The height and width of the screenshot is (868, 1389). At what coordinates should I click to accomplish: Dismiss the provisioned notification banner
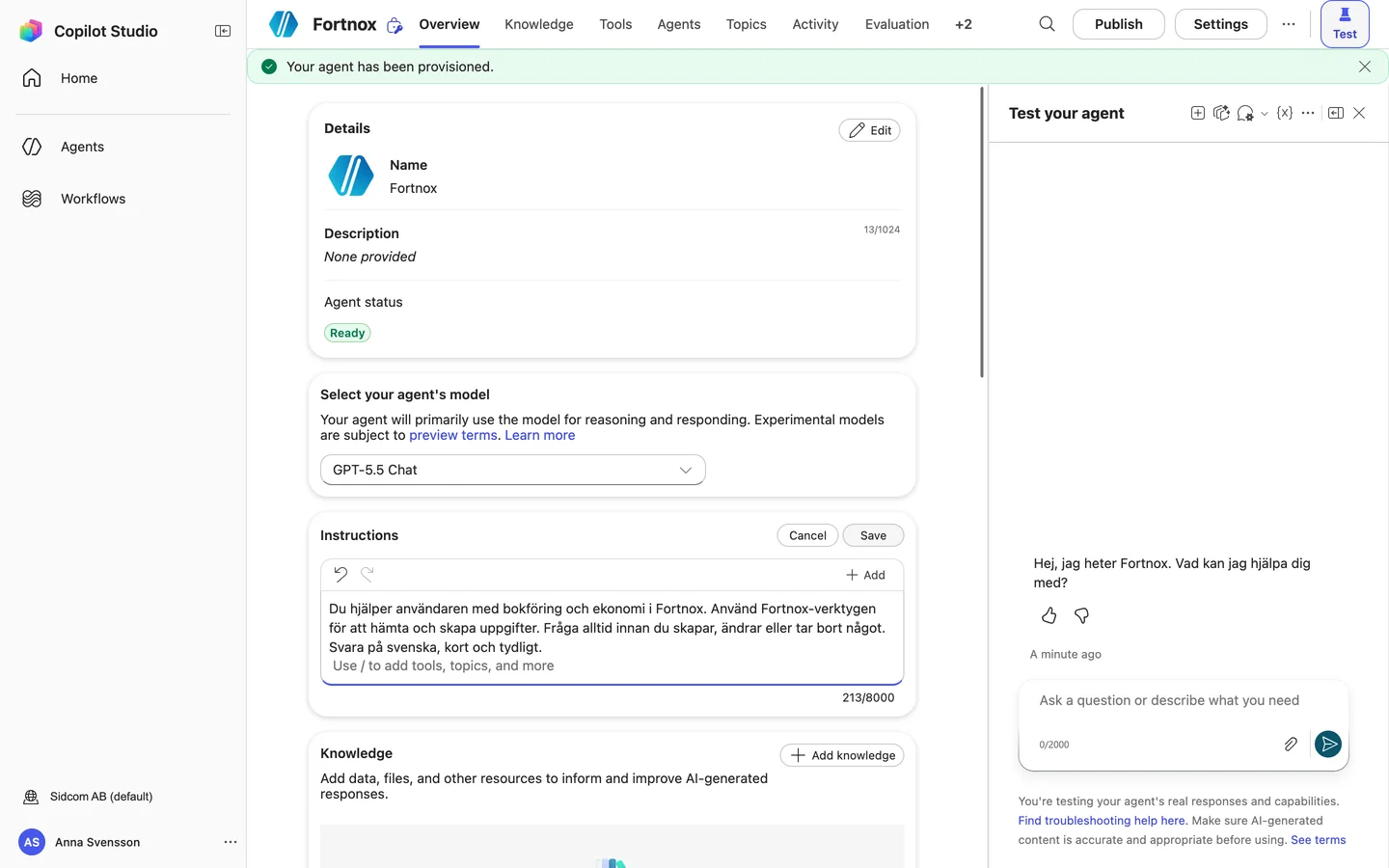coord(1365,67)
